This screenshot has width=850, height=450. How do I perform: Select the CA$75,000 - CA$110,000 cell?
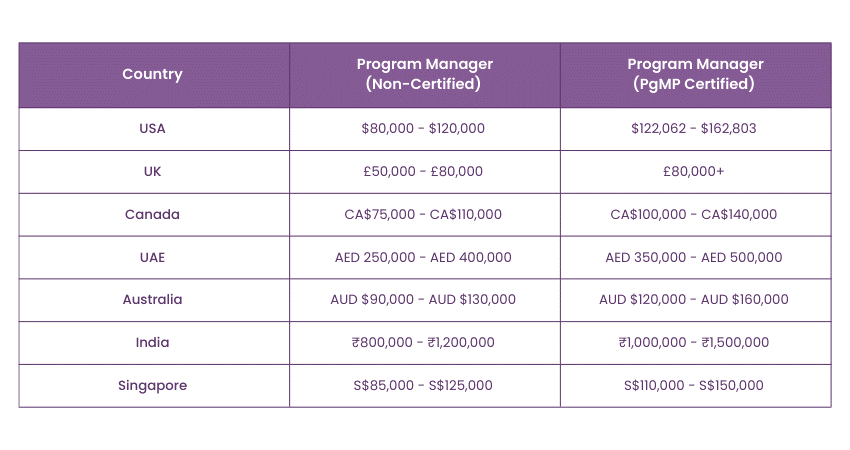[423, 214]
